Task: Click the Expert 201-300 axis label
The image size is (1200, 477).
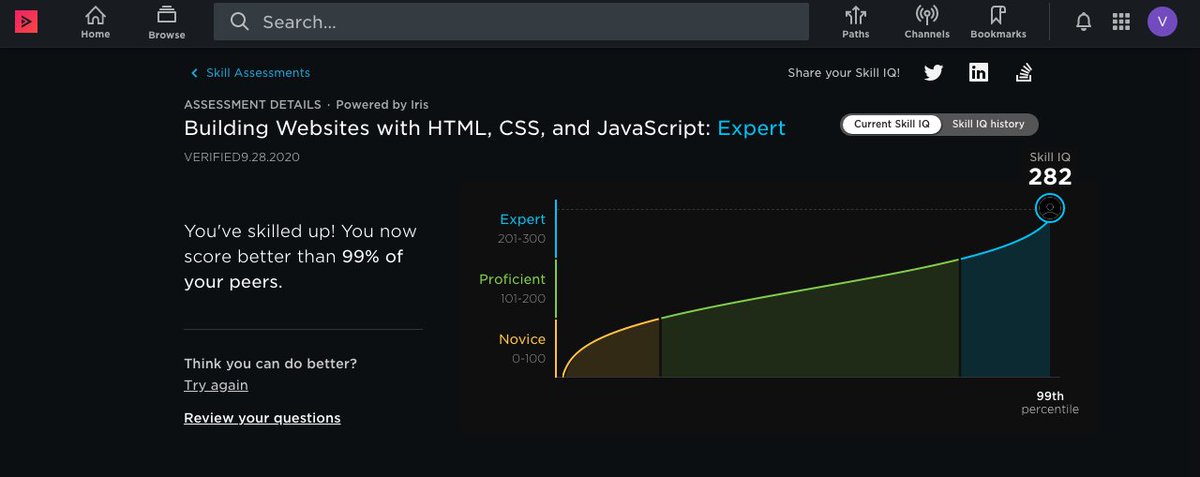Action: point(522,228)
